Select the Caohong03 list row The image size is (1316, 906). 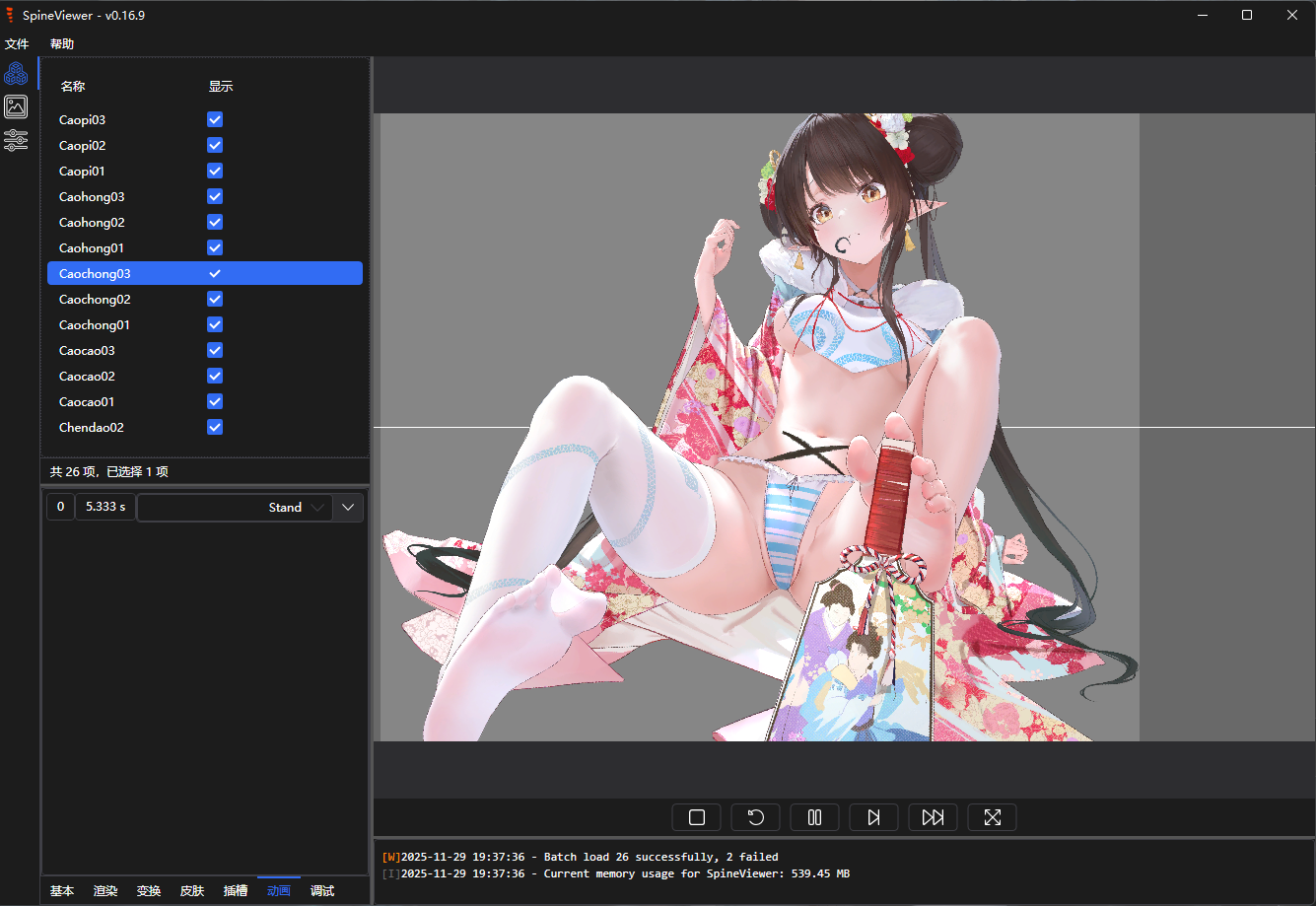point(205,196)
